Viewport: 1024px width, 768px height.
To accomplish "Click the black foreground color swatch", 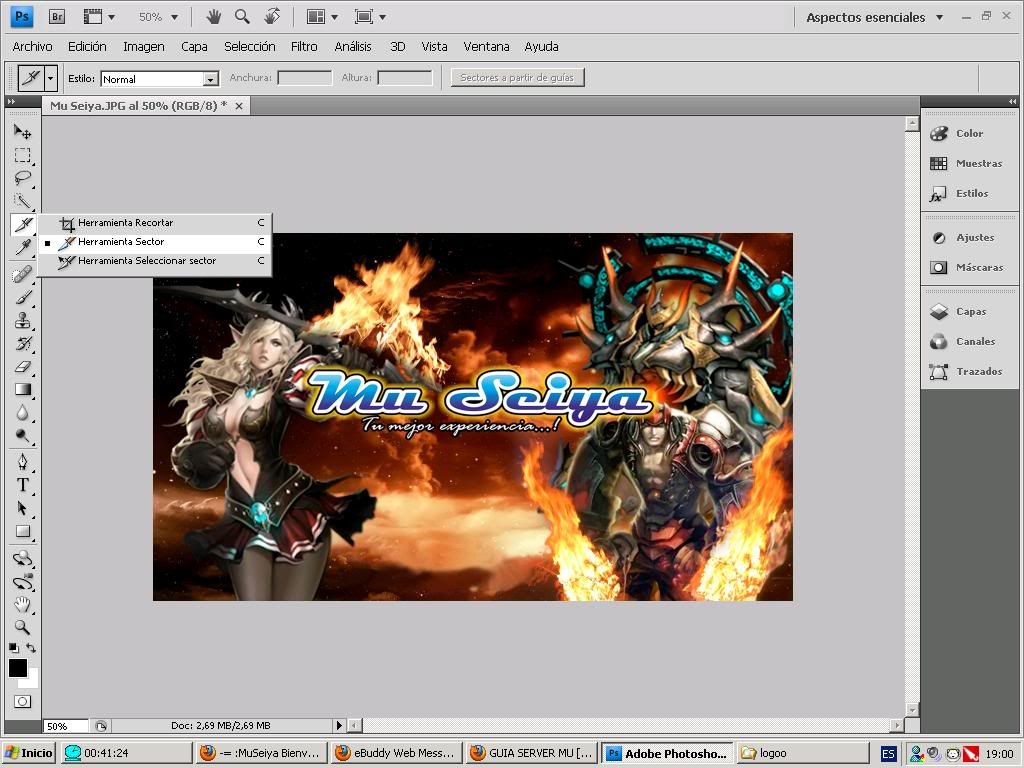I will pos(18,667).
